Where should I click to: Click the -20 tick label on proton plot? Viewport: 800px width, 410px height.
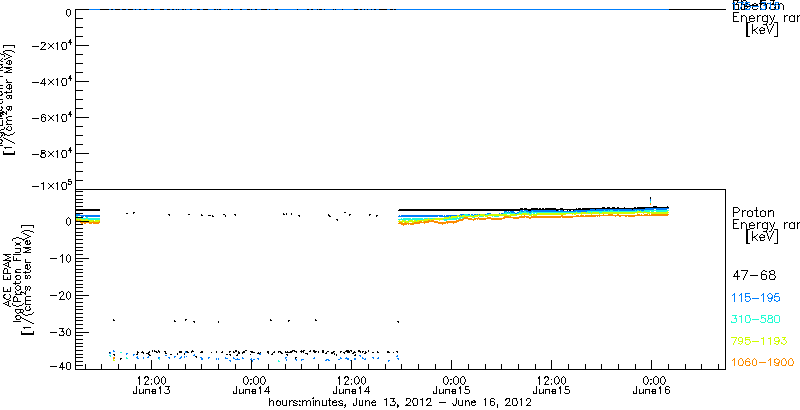[x=59, y=295]
